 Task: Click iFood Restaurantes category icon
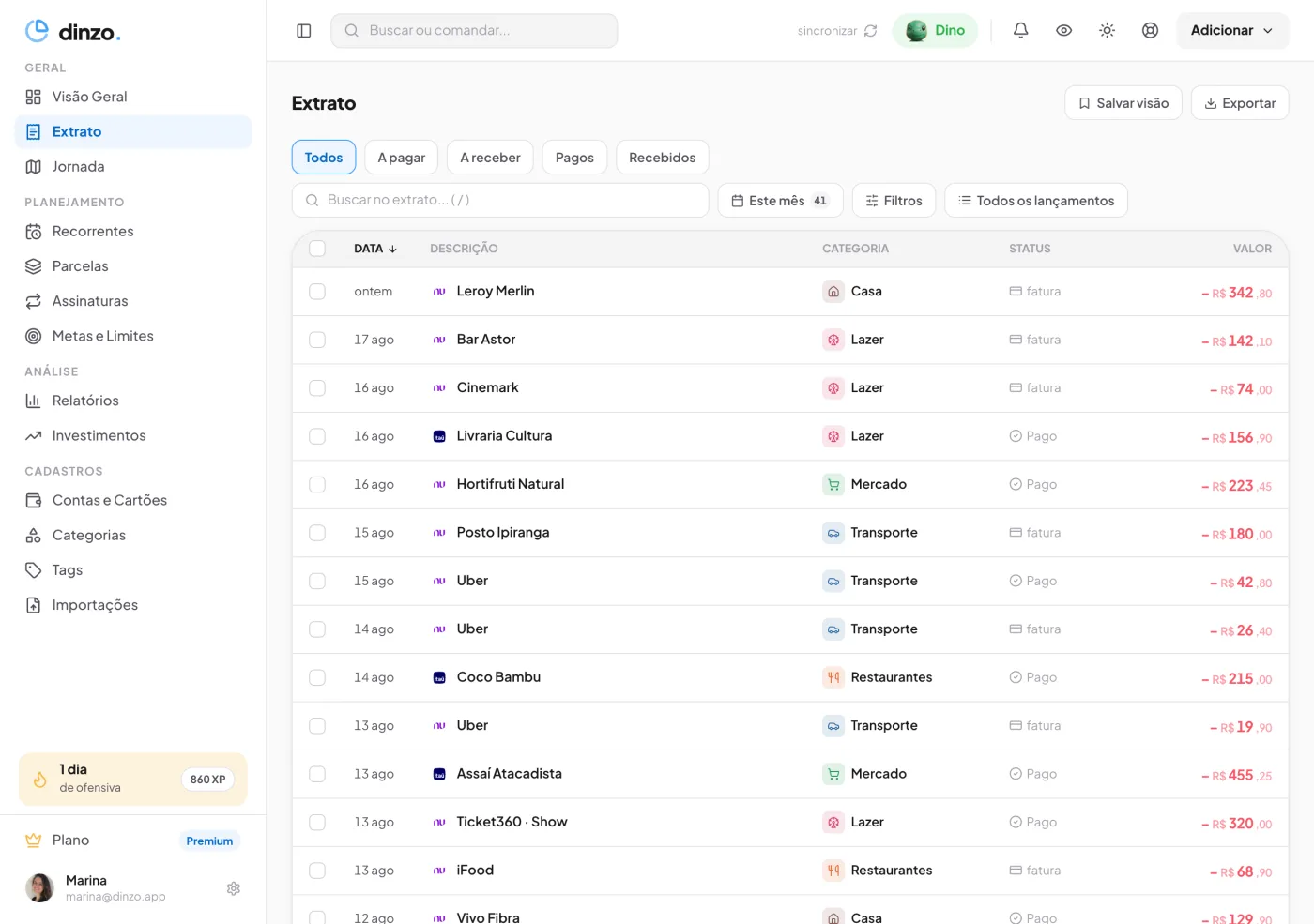(x=833, y=871)
